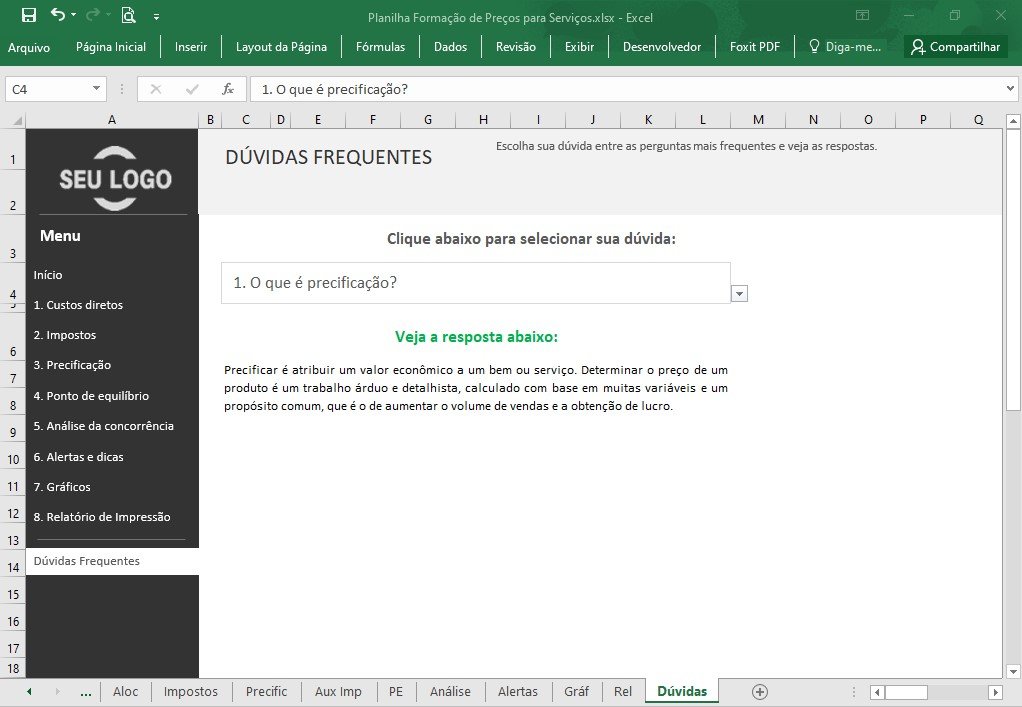Click the New Sheet plus icon
Image resolution: width=1022 pixels, height=707 pixels.
759,691
